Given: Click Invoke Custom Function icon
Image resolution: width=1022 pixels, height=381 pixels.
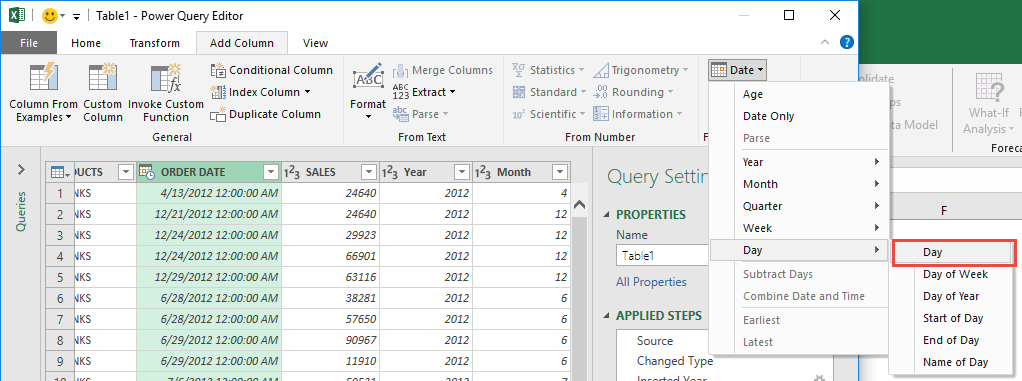Looking at the screenshot, I should [x=166, y=78].
